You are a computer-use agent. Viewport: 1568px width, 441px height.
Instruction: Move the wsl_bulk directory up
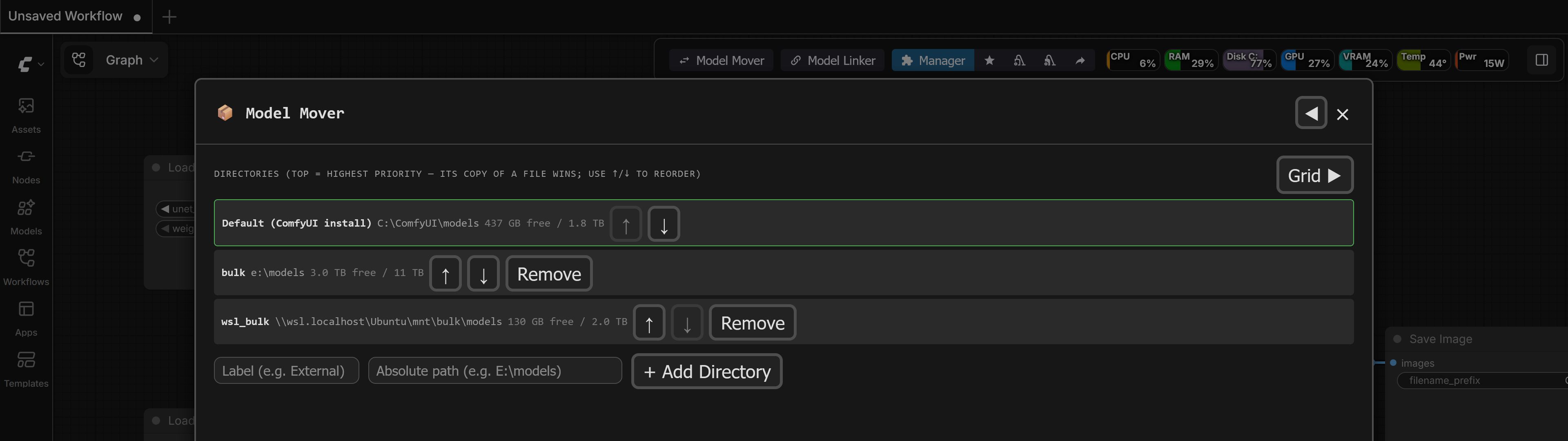pos(649,323)
